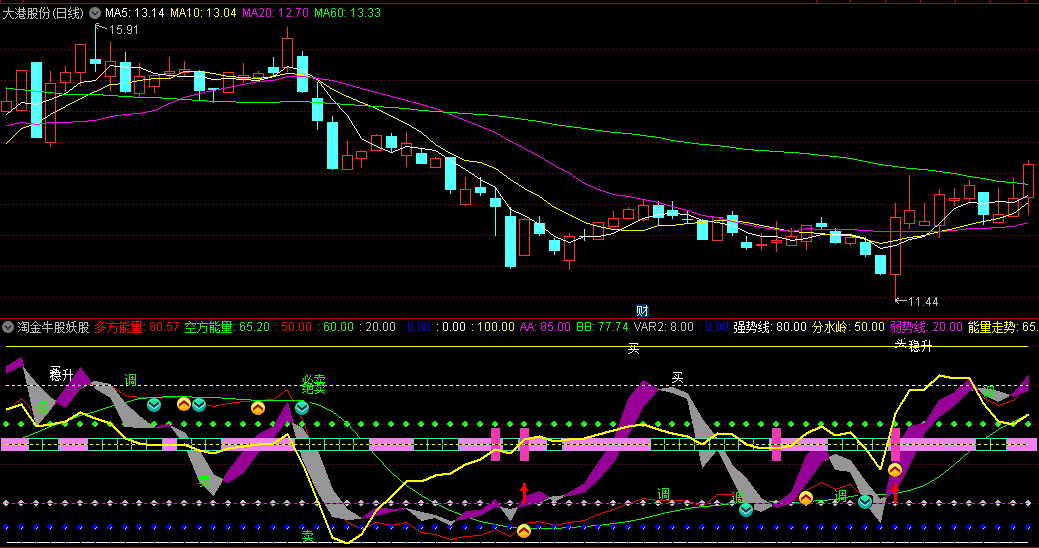Click the orange up signal on blue dotted line
Screen dimensions: 1039x548
523,531
